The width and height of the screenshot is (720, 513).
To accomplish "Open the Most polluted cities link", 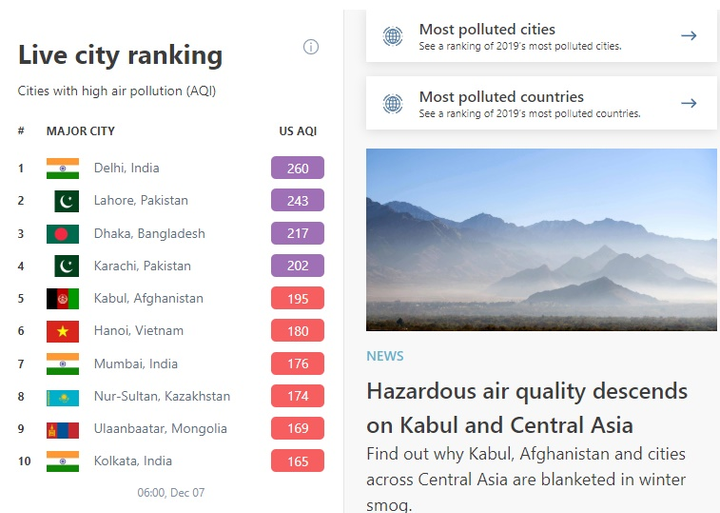I will (x=487, y=30).
